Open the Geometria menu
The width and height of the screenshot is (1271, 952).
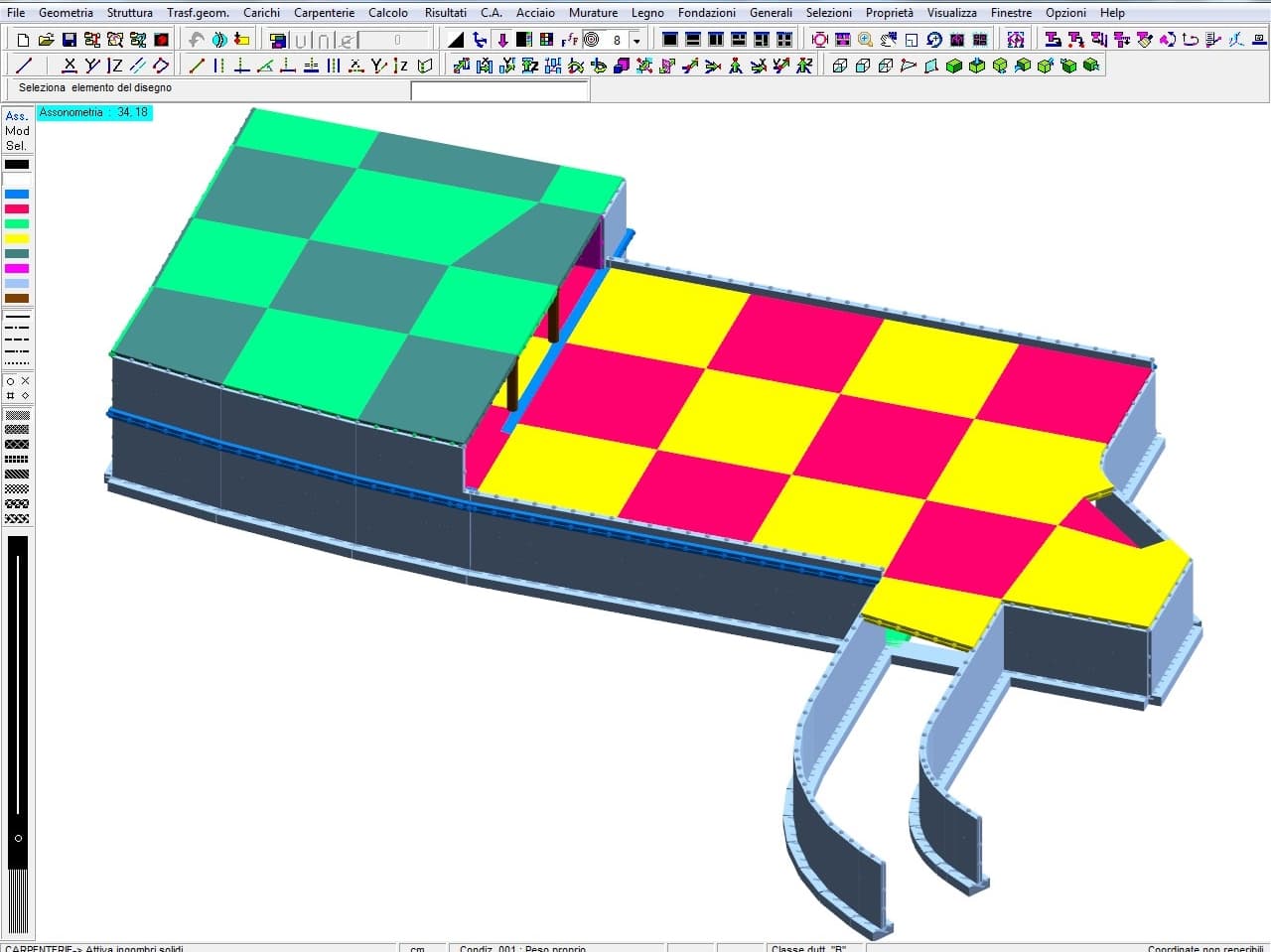[x=66, y=13]
